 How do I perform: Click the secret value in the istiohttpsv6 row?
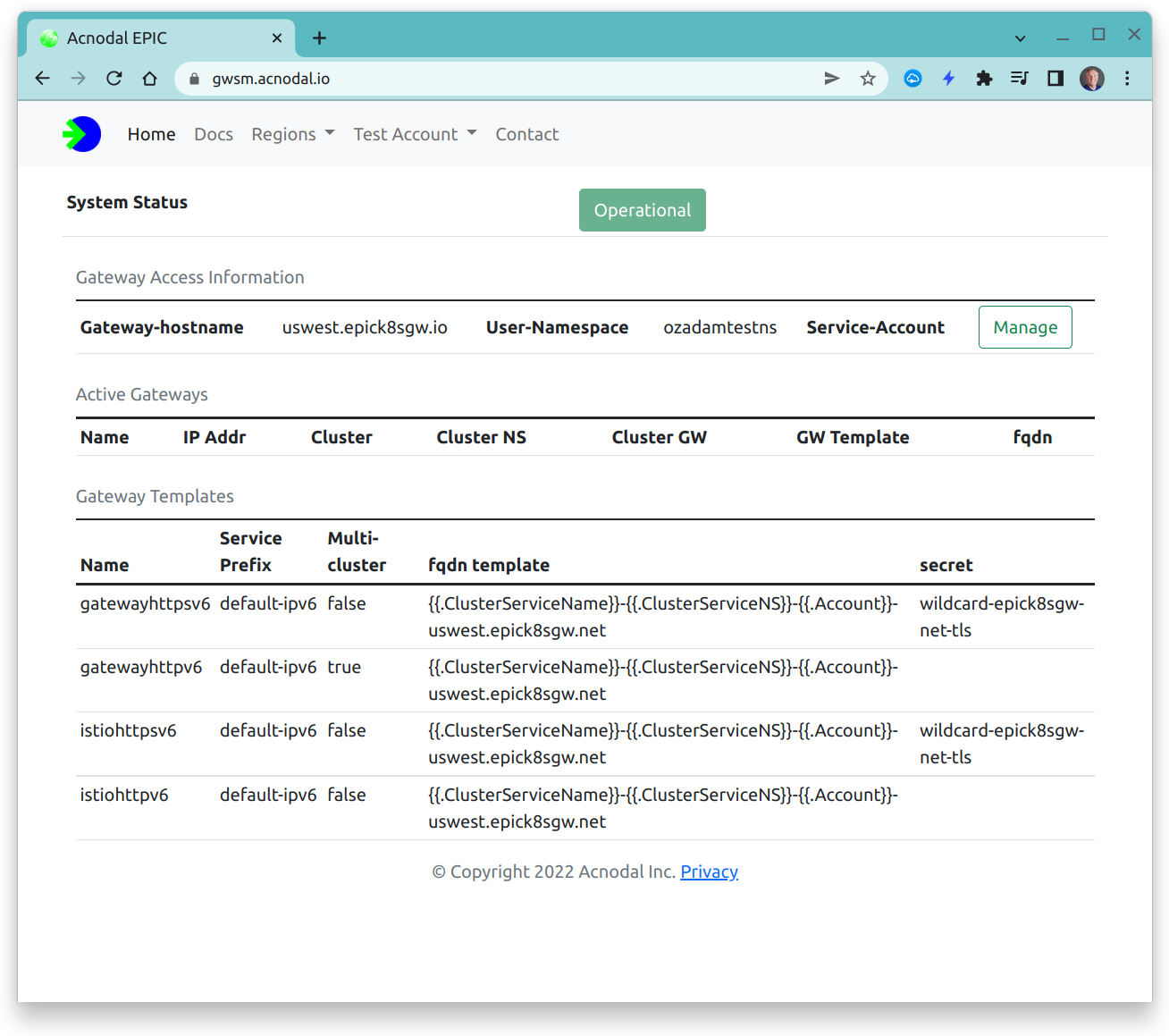[1002, 744]
